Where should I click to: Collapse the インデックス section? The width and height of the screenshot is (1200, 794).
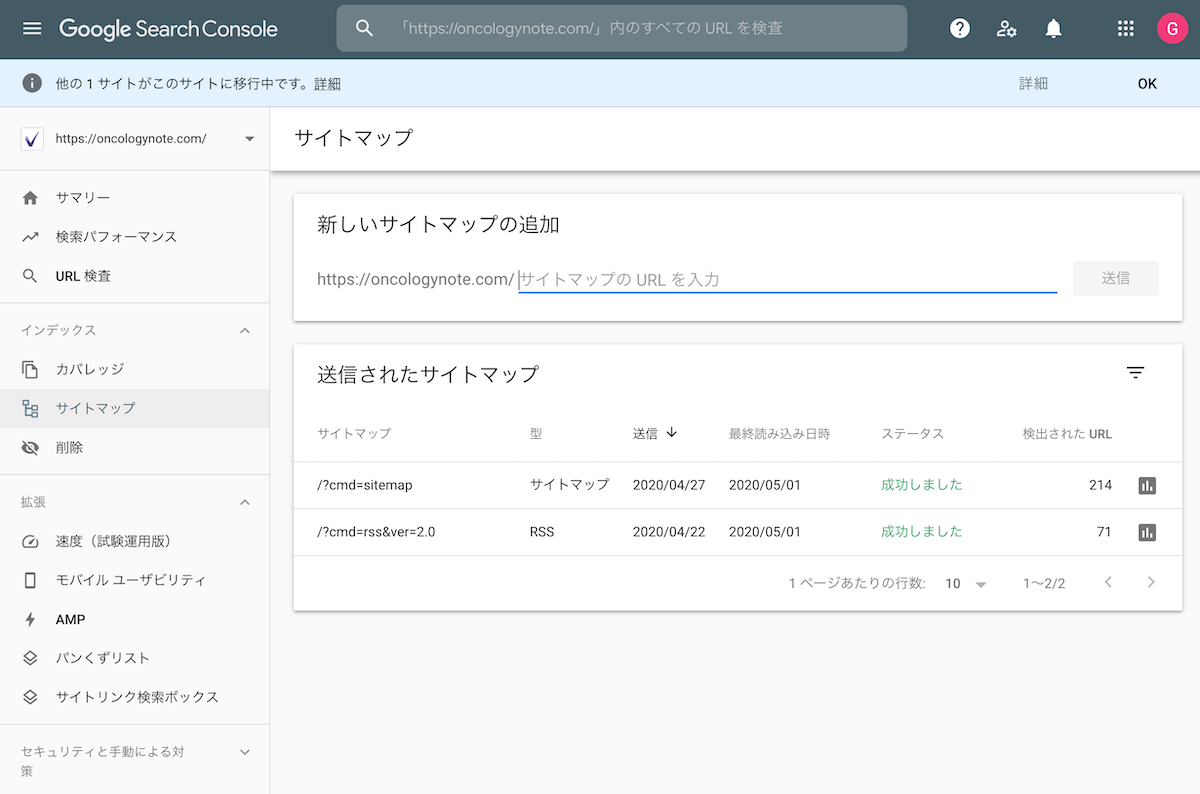[245, 330]
